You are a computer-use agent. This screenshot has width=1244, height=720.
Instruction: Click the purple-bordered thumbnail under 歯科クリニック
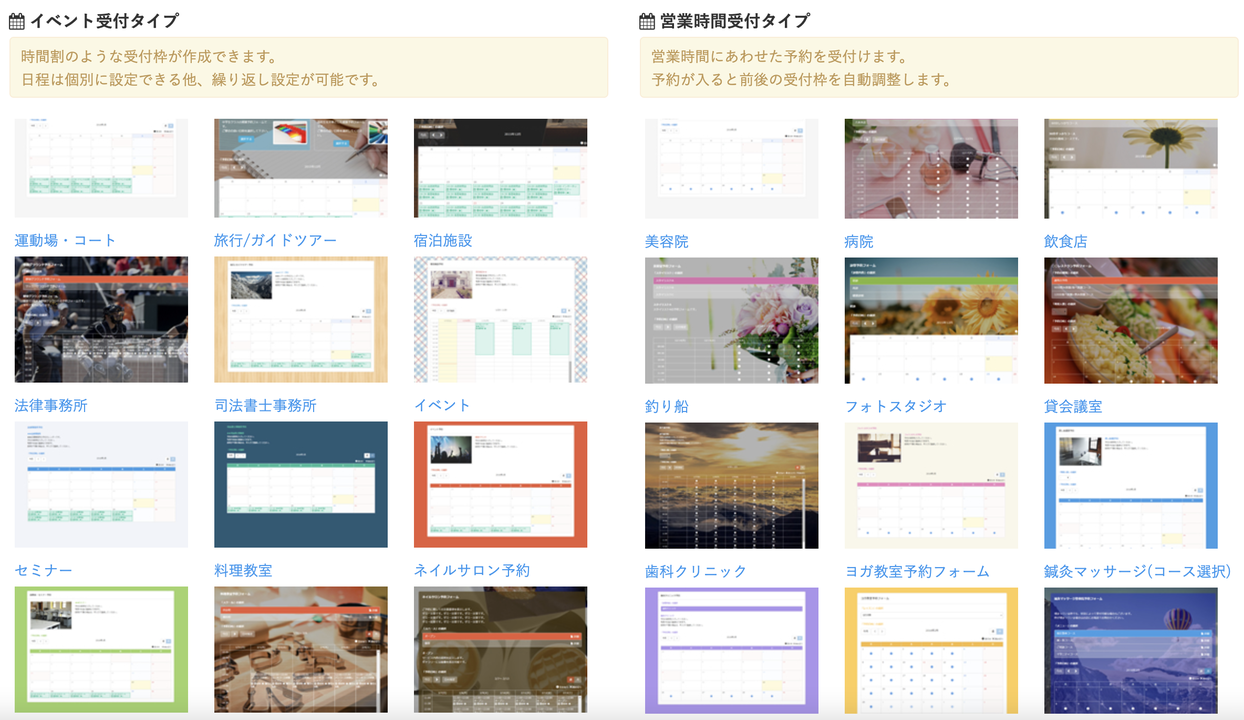pos(732,651)
